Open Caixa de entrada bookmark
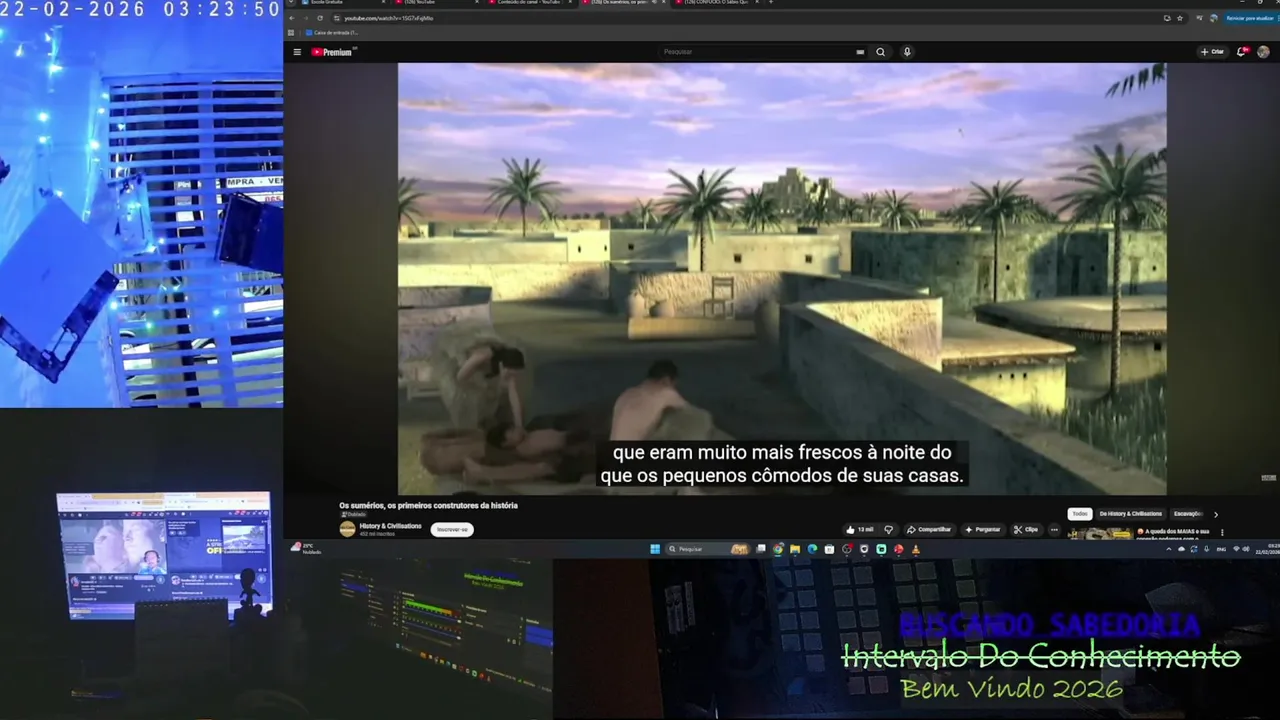 pyautogui.click(x=332, y=33)
